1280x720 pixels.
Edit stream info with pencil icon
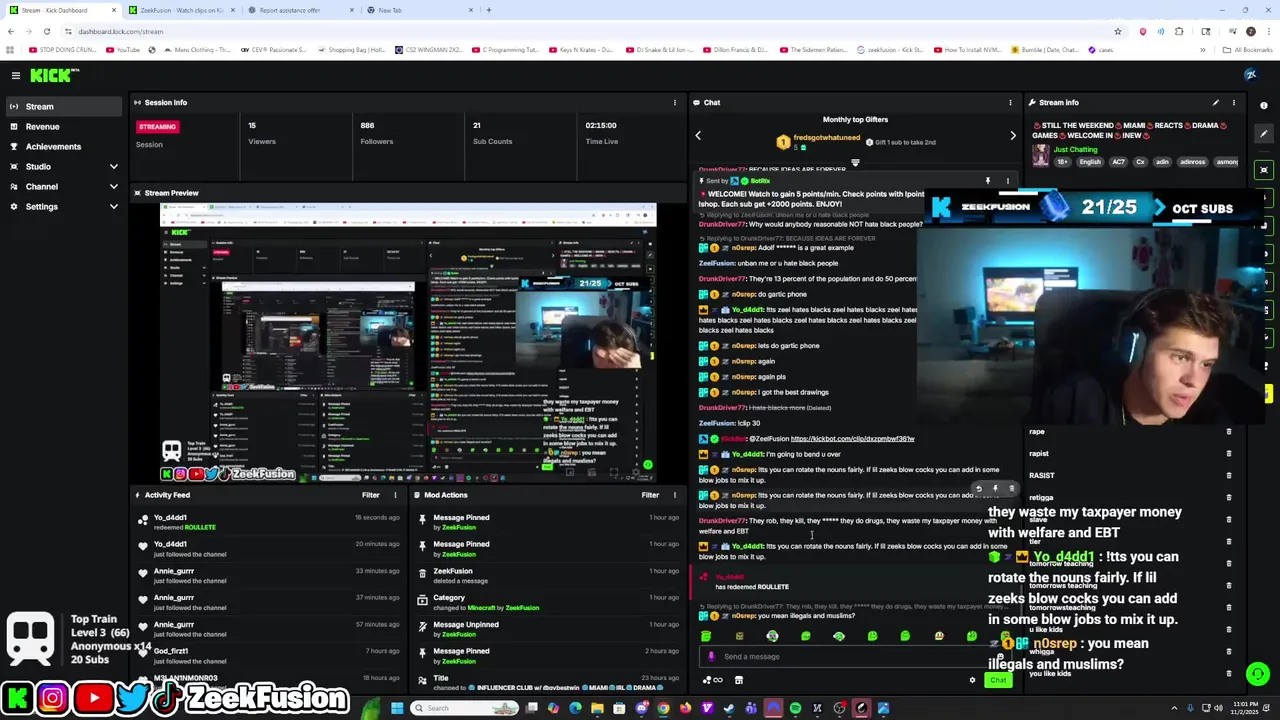pos(1216,102)
